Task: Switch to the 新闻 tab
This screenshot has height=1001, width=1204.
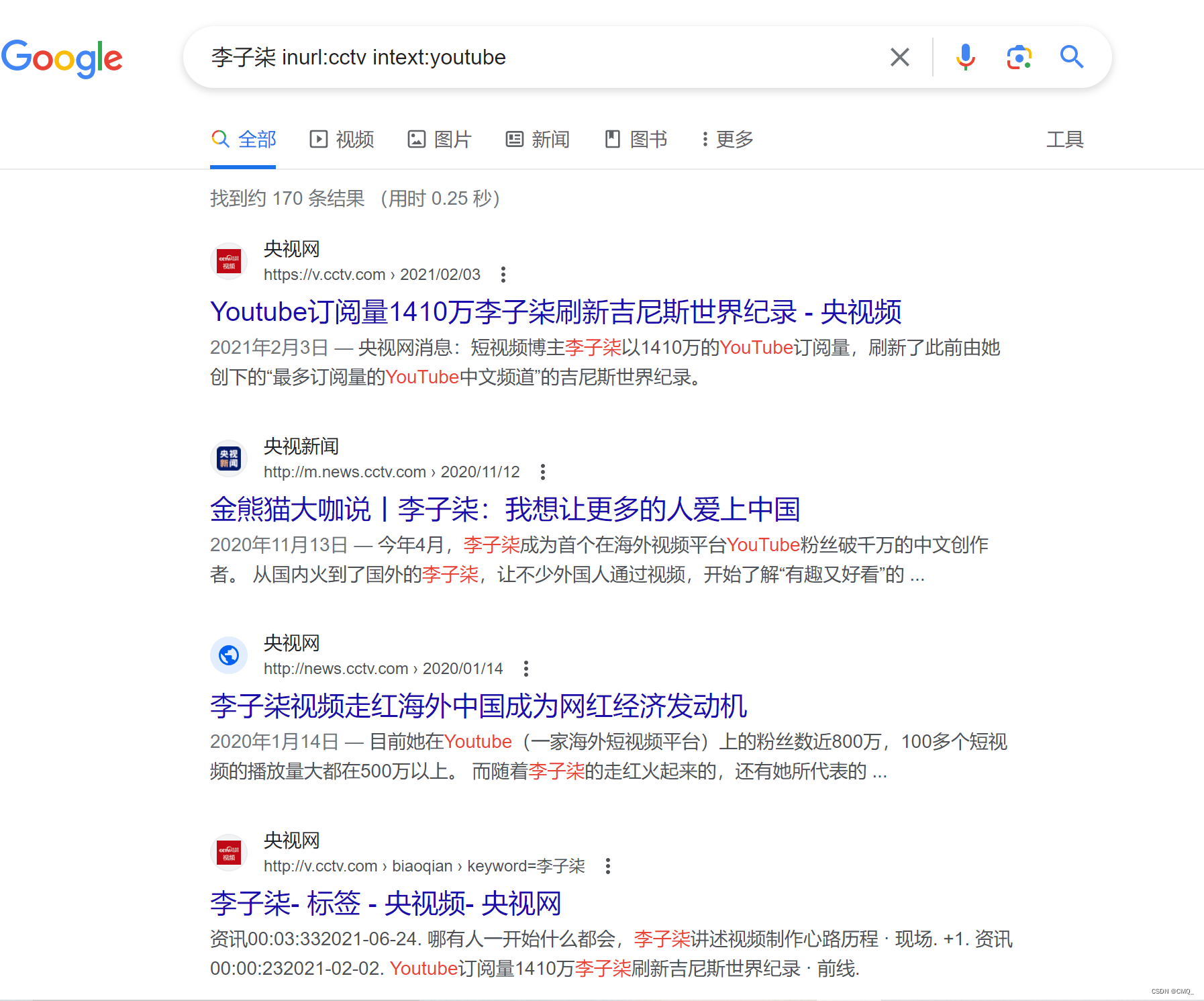Action: tap(538, 140)
